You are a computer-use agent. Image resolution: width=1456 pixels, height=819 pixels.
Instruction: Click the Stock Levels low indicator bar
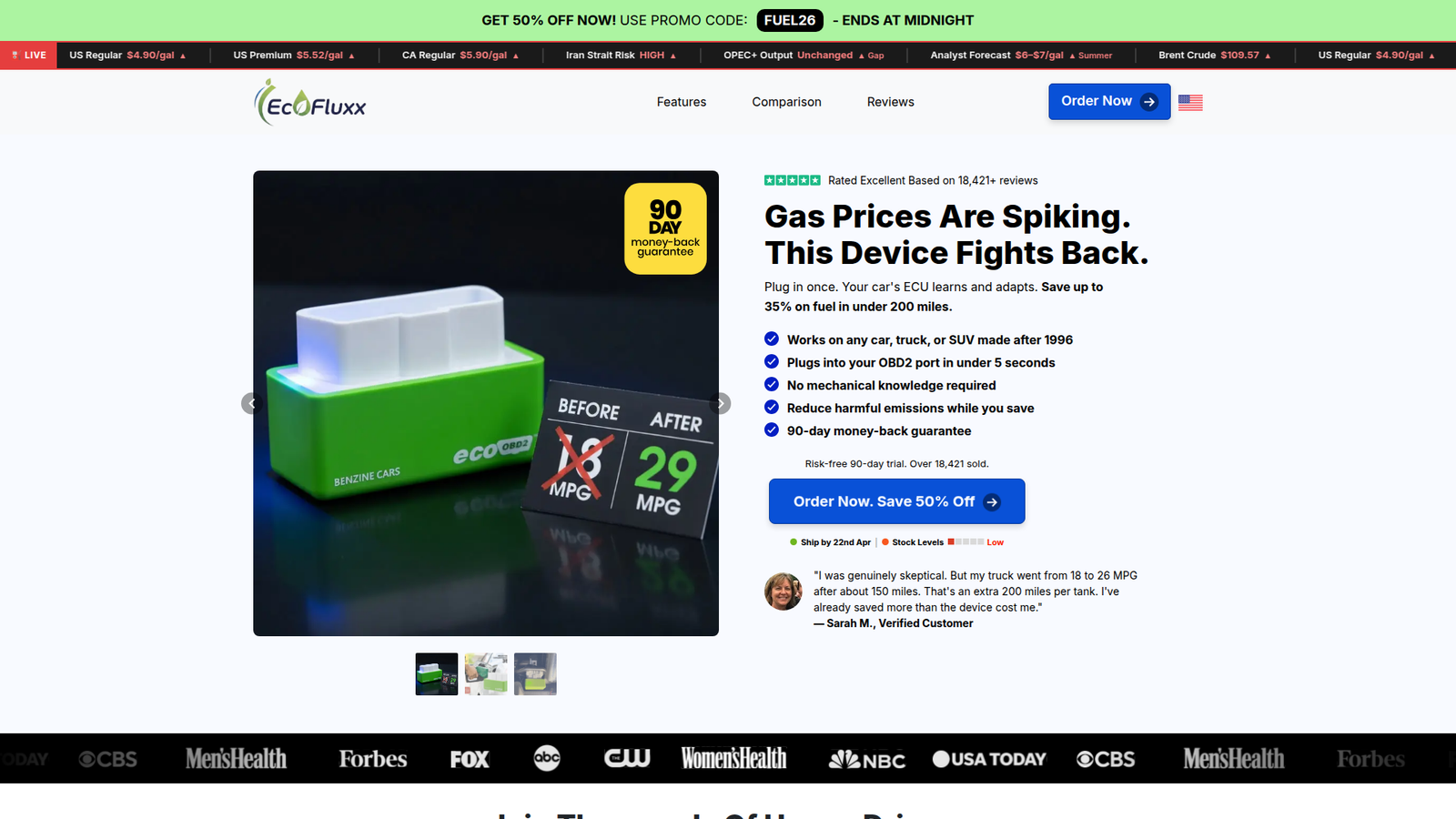tap(966, 541)
